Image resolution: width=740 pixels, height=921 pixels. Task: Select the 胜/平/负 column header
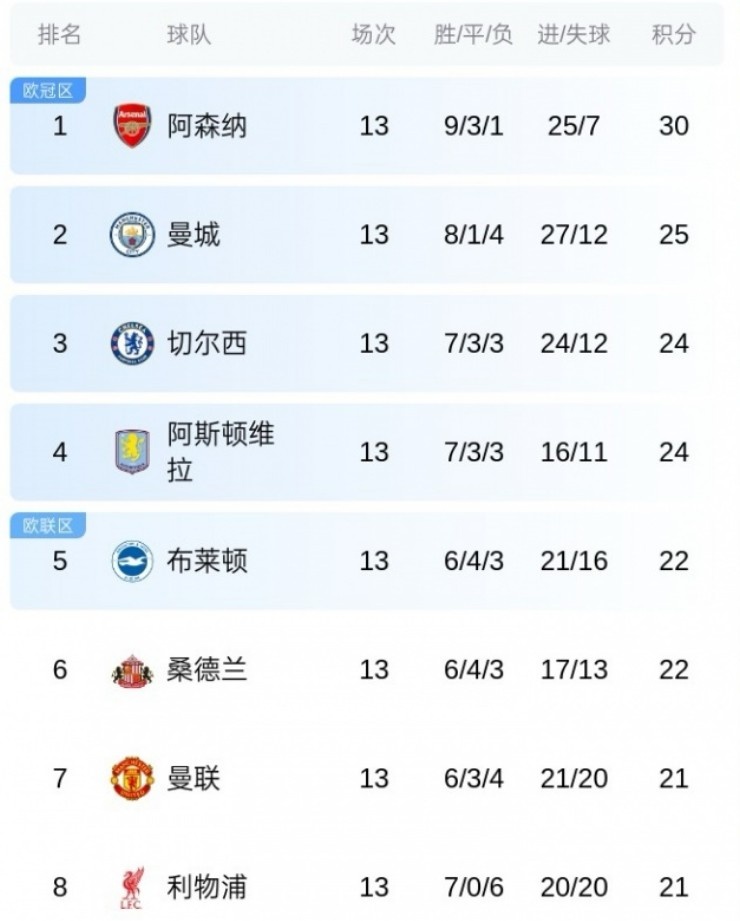(473, 35)
